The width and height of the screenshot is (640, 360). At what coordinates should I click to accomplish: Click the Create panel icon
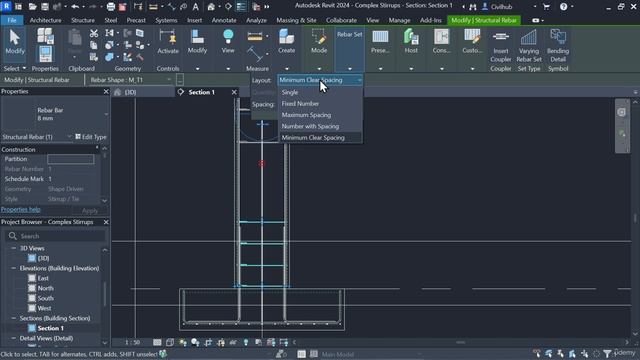286,42
